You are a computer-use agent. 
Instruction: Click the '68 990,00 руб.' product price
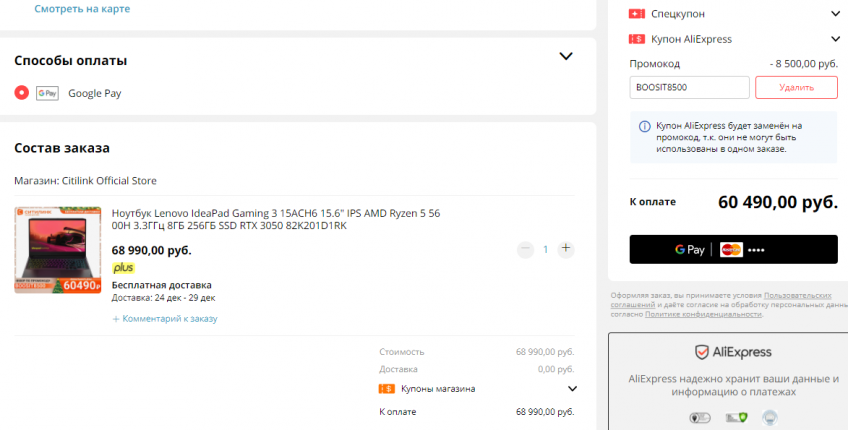(151, 250)
